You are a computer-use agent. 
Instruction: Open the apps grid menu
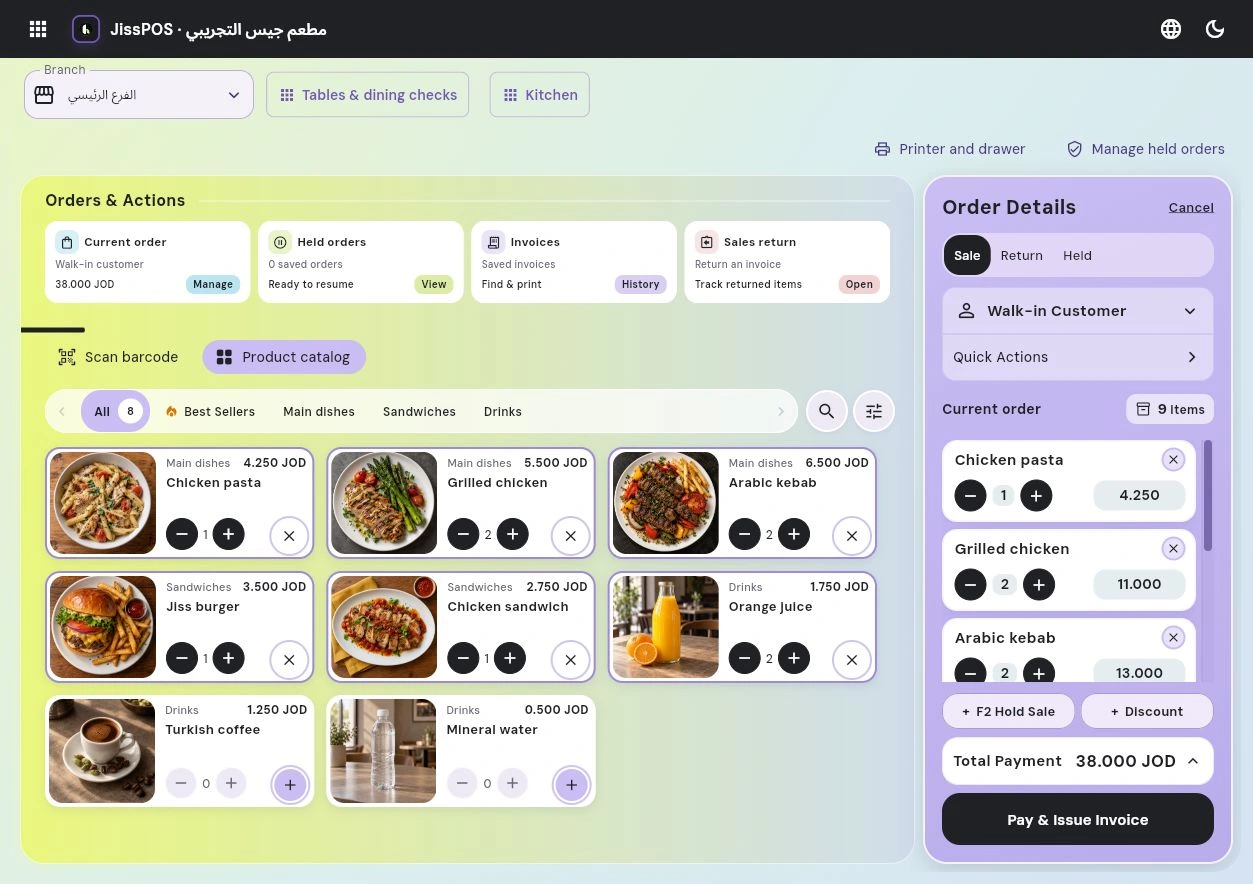pyautogui.click(x=38, y=29)
